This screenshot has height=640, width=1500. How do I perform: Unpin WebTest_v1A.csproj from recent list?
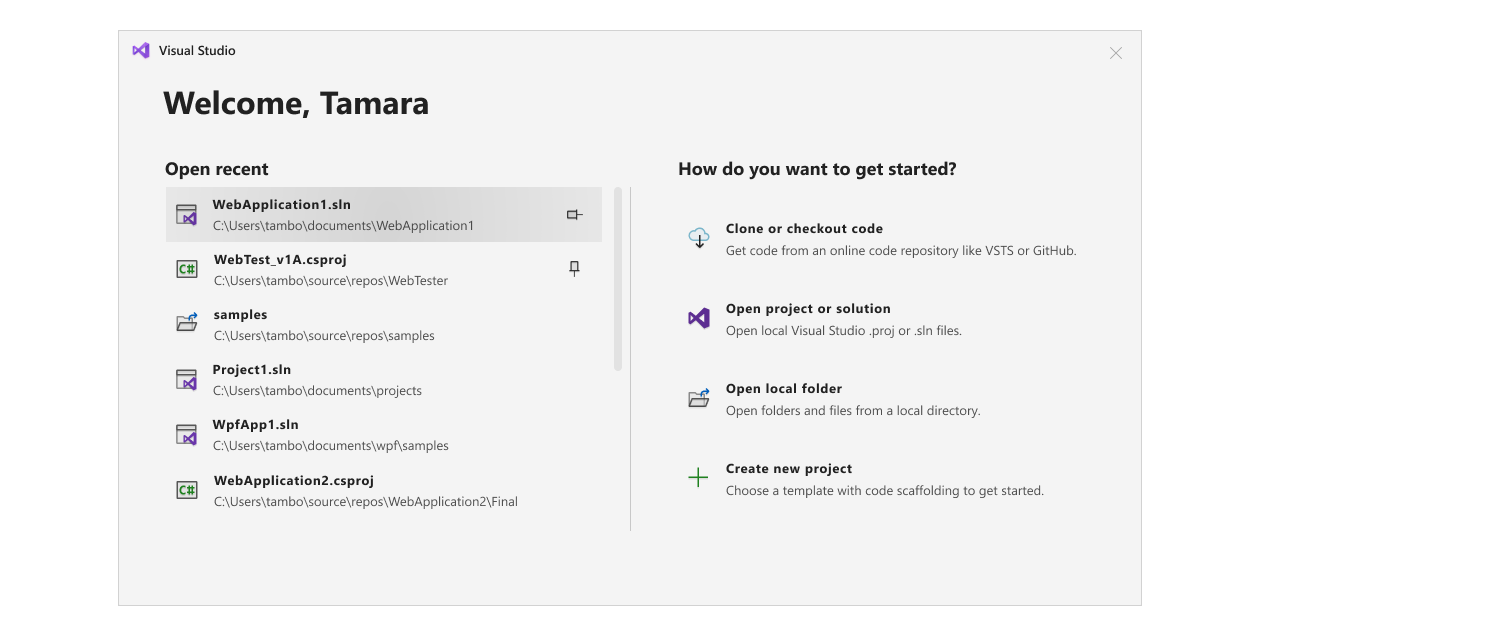tap(574, 268)
